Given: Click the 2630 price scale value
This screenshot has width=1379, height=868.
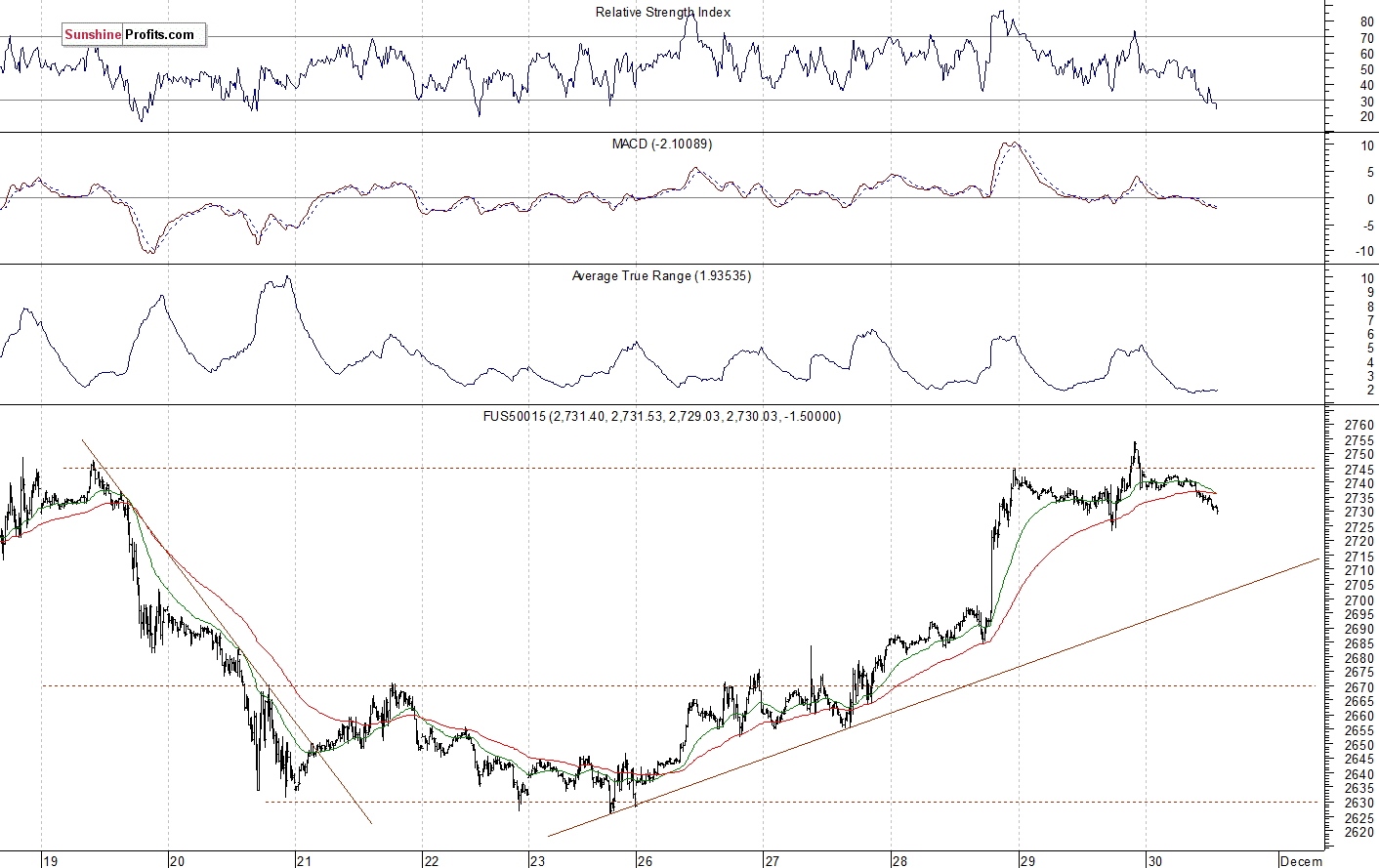Looking at the screenshot, I should click(x=1359, y=804).
